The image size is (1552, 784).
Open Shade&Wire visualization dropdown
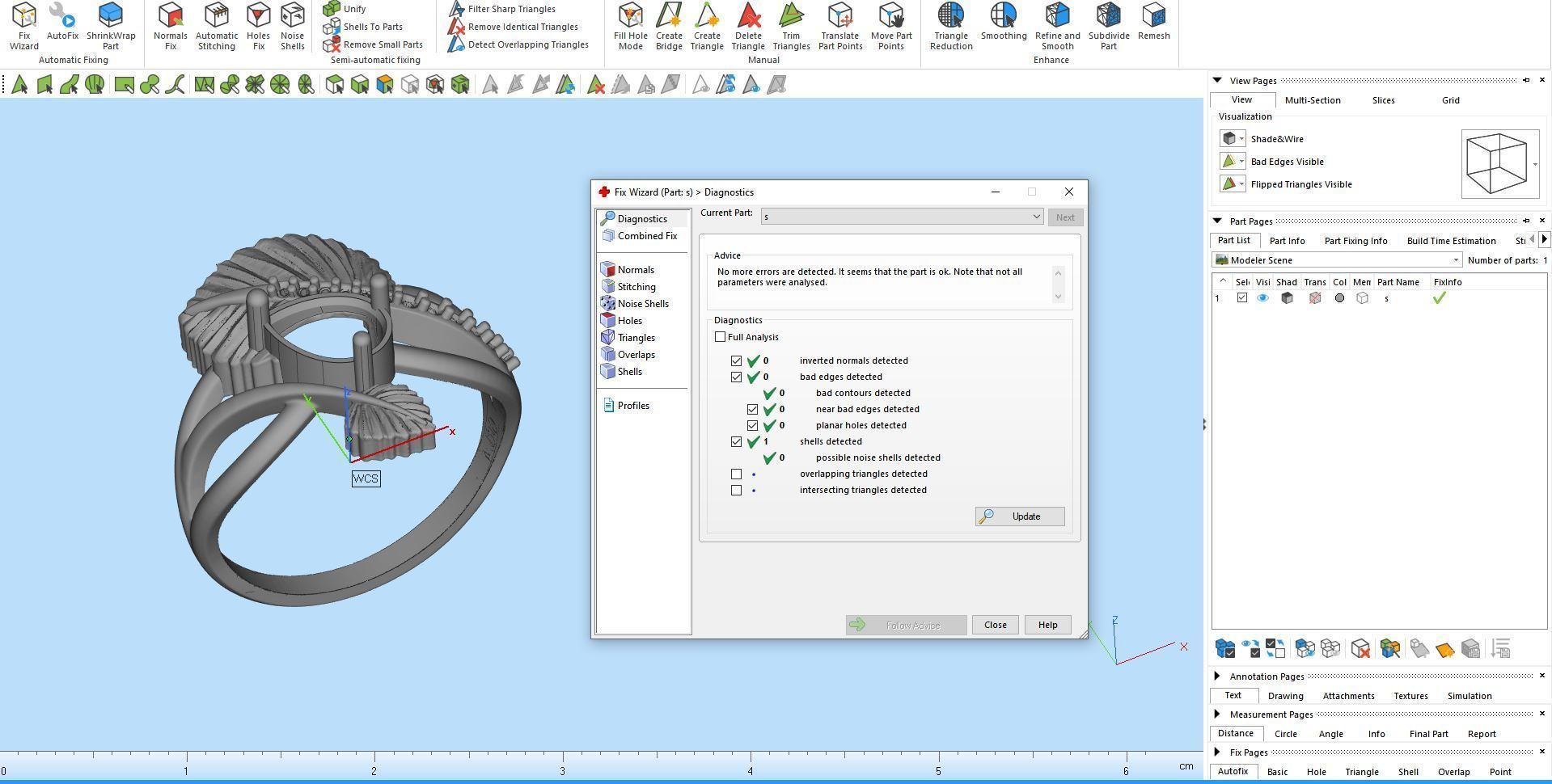[1241, 139]
